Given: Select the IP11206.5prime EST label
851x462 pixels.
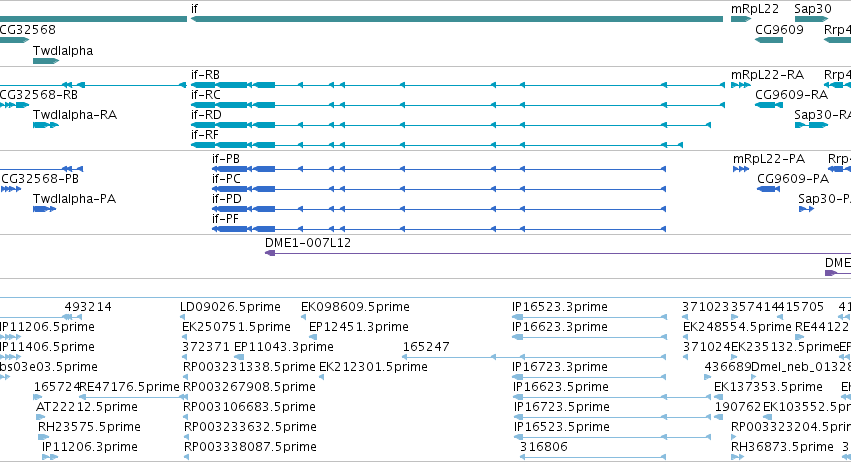Looking at the screenshot, I should (x=47, y=327).
